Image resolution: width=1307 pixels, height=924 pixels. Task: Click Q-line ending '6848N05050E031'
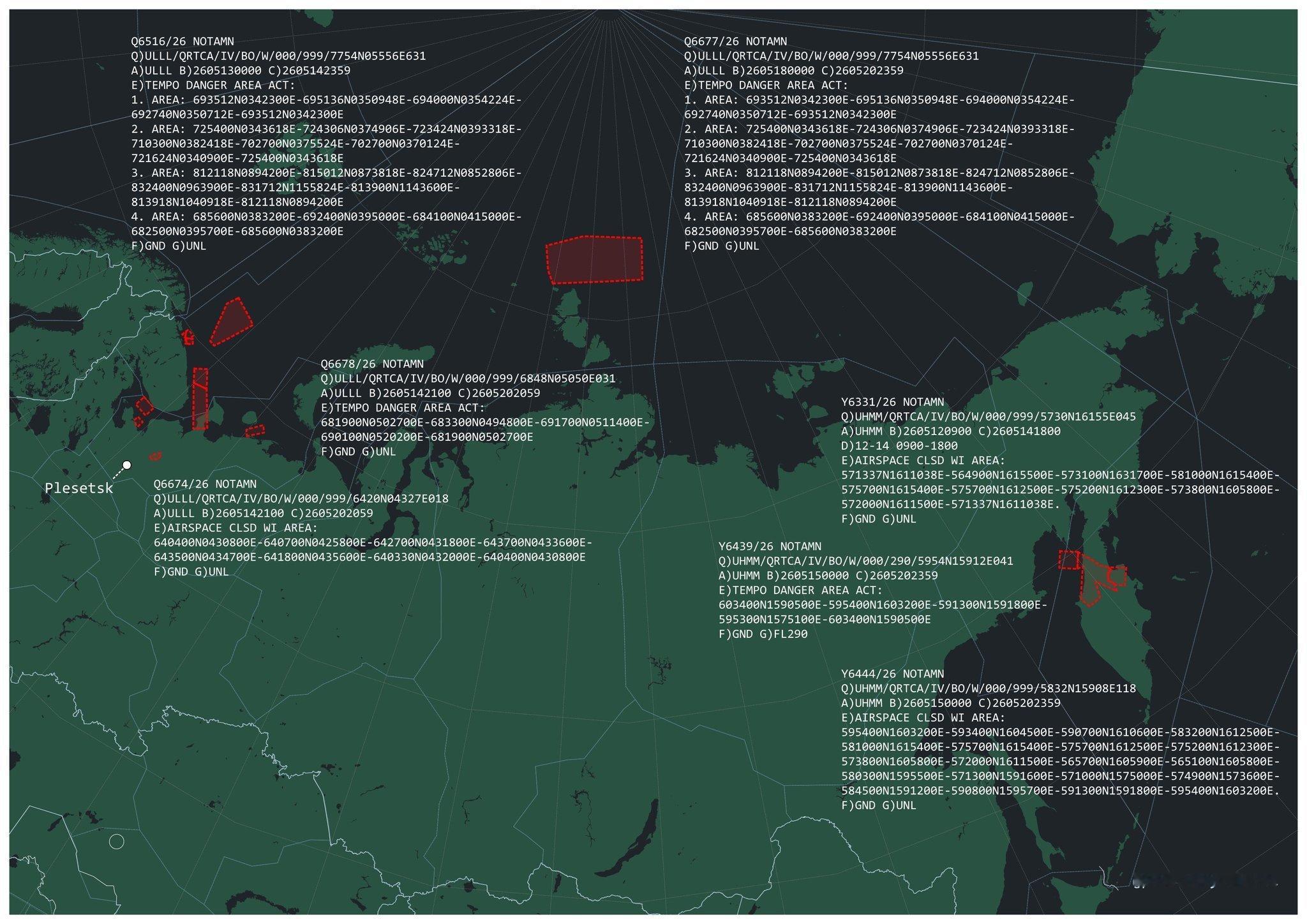coord(468,379)
